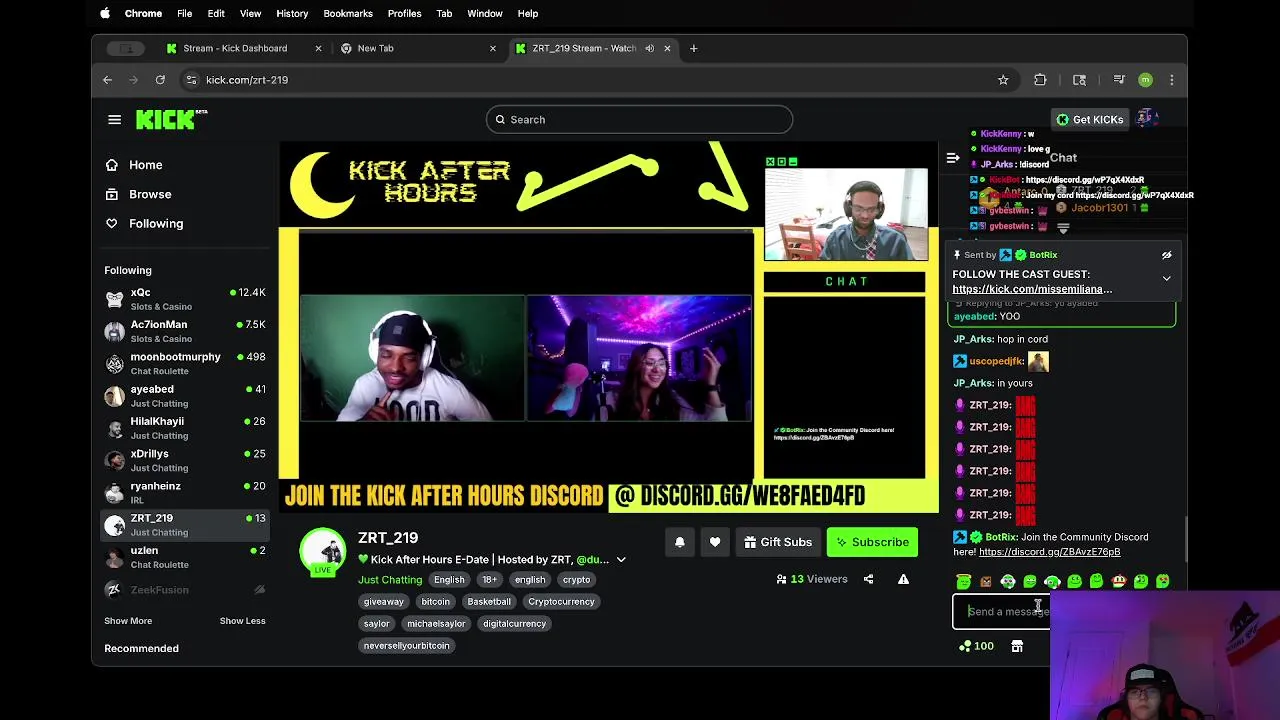The height and width of the screenshot is (720, 1280).
Task: Open xDrillys channel in Following list
Action: 185,460
